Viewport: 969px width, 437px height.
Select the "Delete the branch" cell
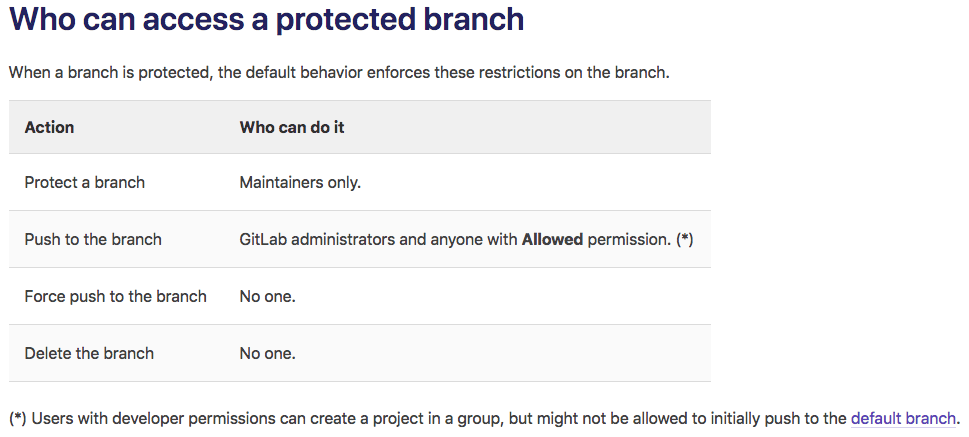89,353
